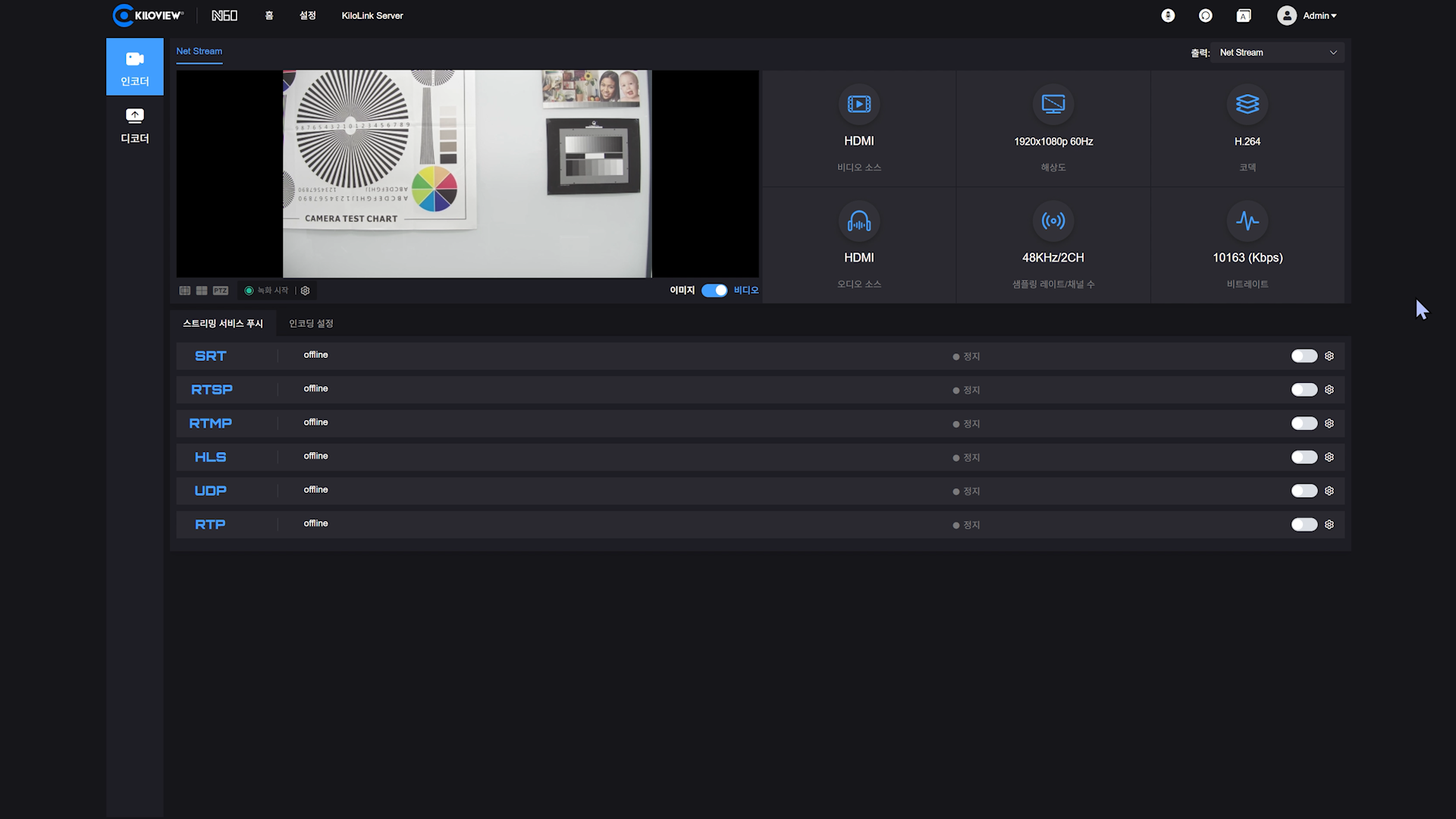This screenshot has height=819, width=1456.
Task: Click the microphone icon in top bar
Action: (x=1168, y=16)
